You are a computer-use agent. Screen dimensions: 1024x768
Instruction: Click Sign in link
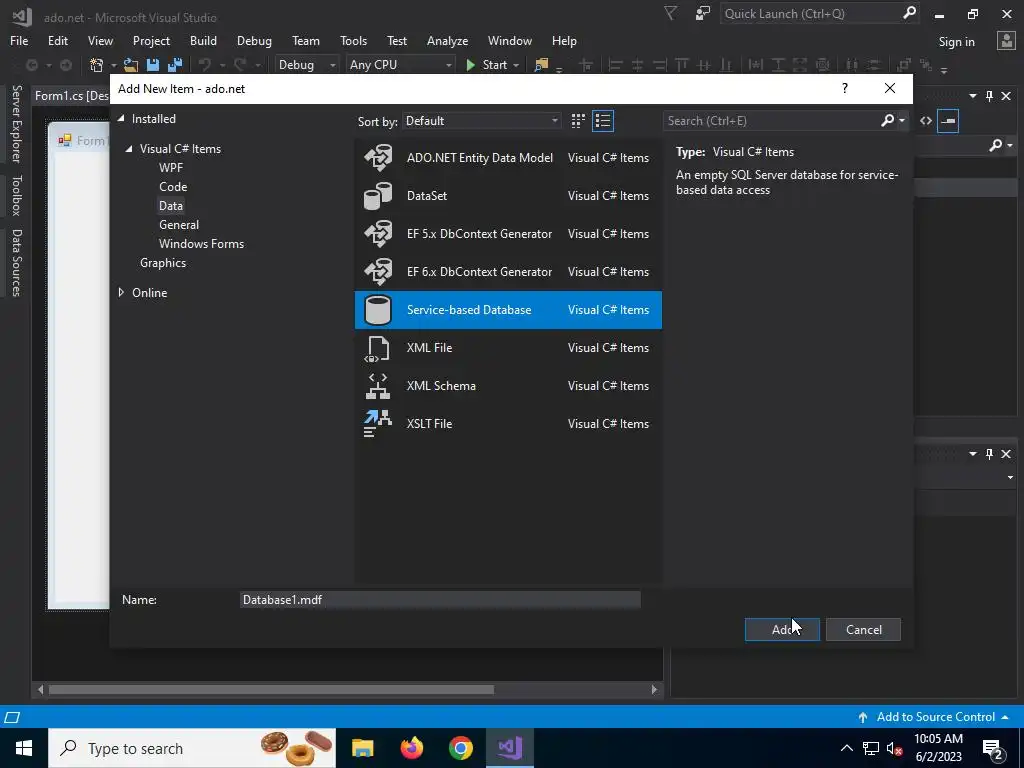coord(957,42)
